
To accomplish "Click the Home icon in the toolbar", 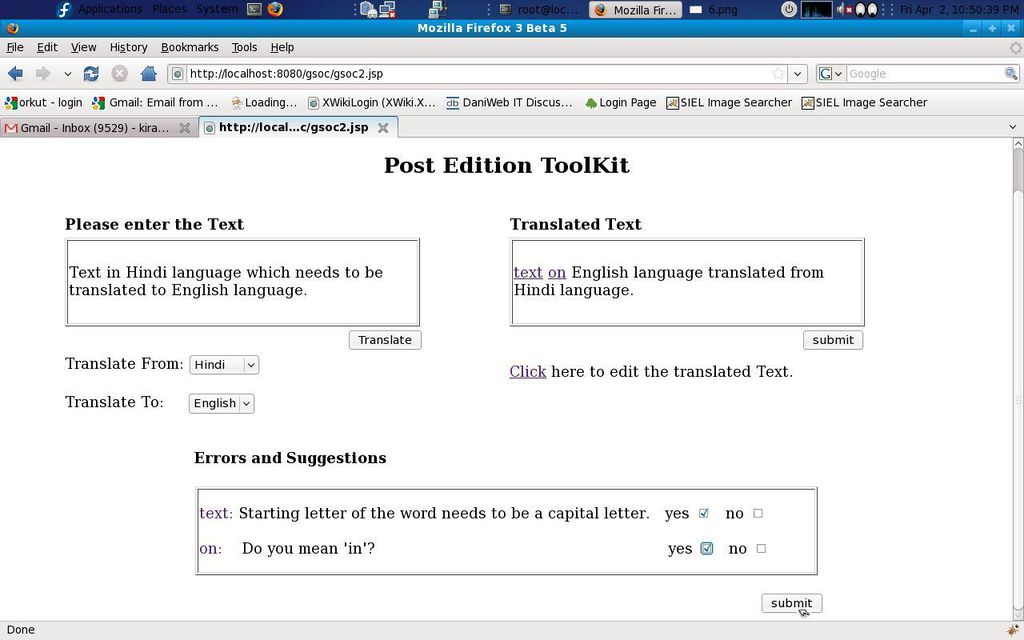I will click(149, 74).
